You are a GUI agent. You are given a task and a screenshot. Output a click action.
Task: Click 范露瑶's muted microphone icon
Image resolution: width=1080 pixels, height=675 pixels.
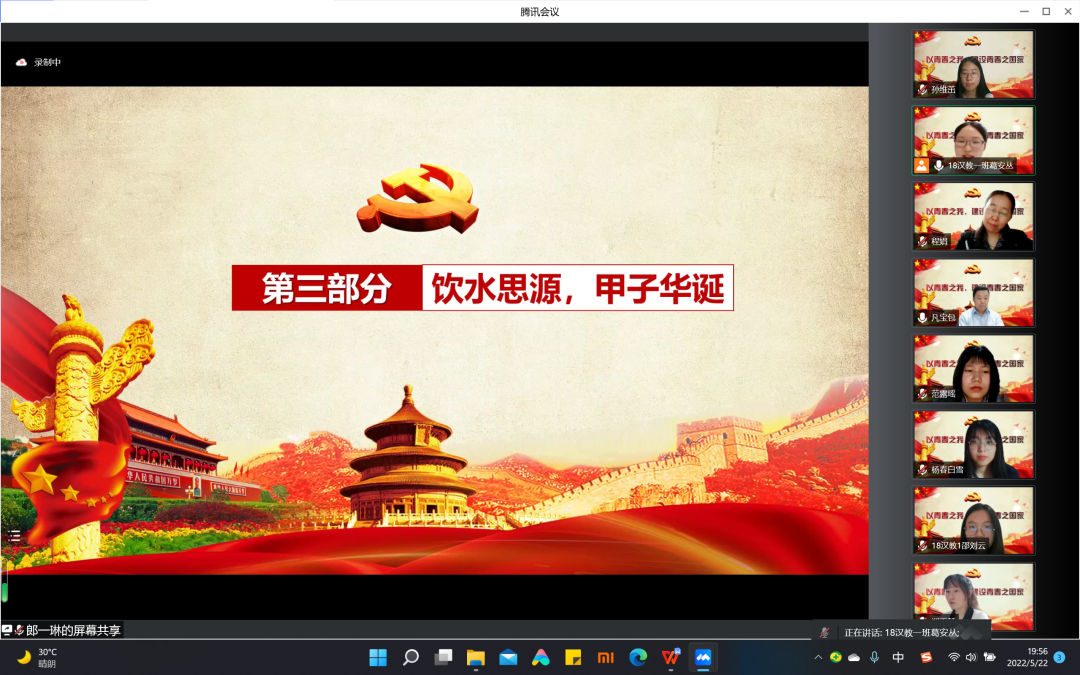coord(922,394)
